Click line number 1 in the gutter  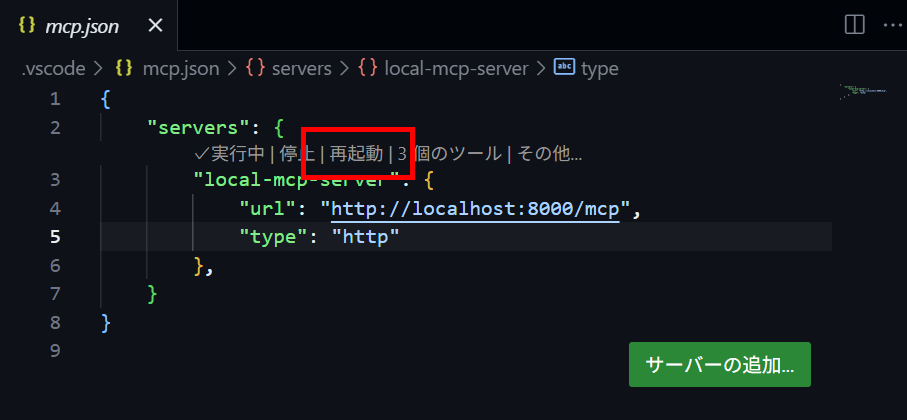point(55,99)
